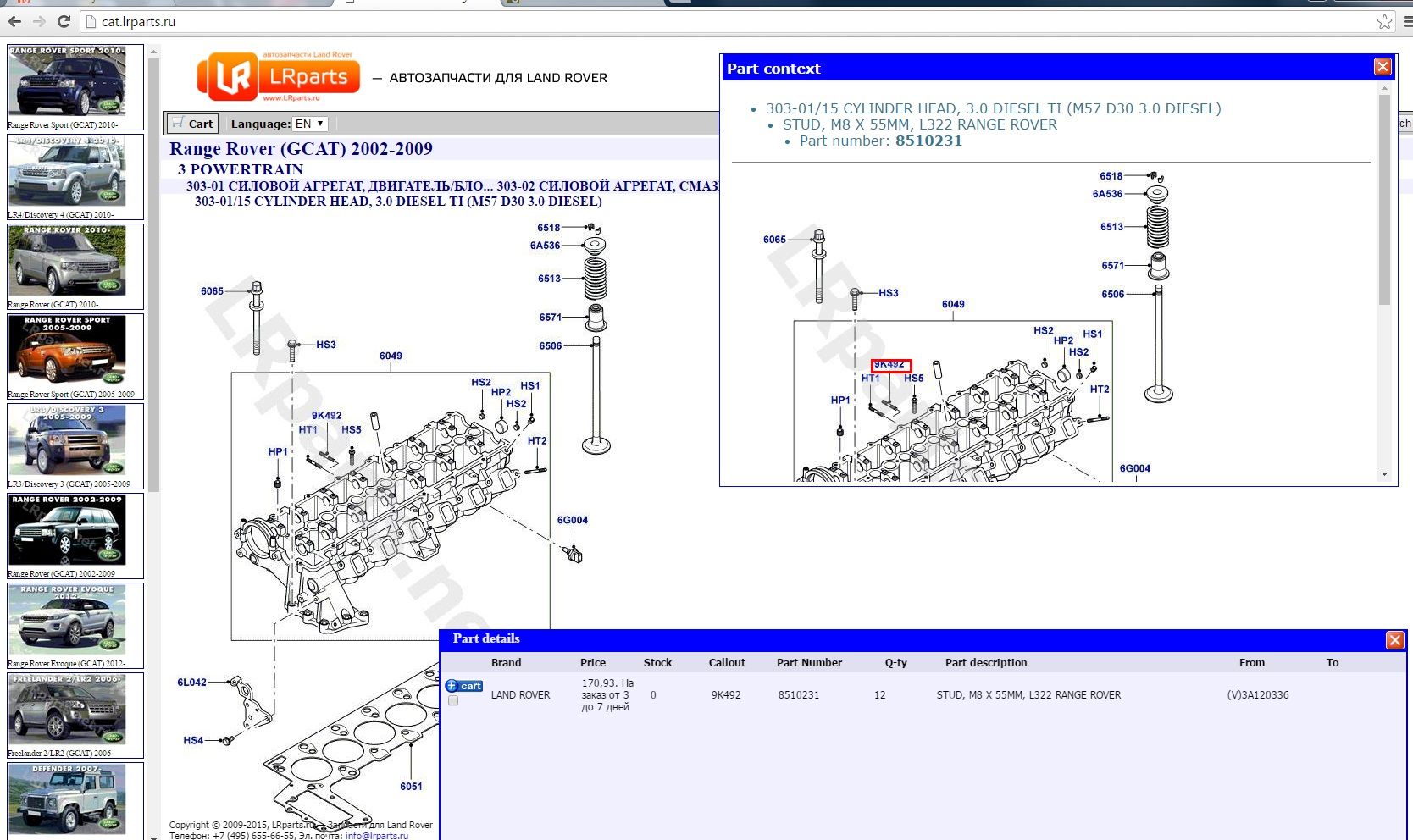Click 8510231 cell in Part details

point(799,694)
